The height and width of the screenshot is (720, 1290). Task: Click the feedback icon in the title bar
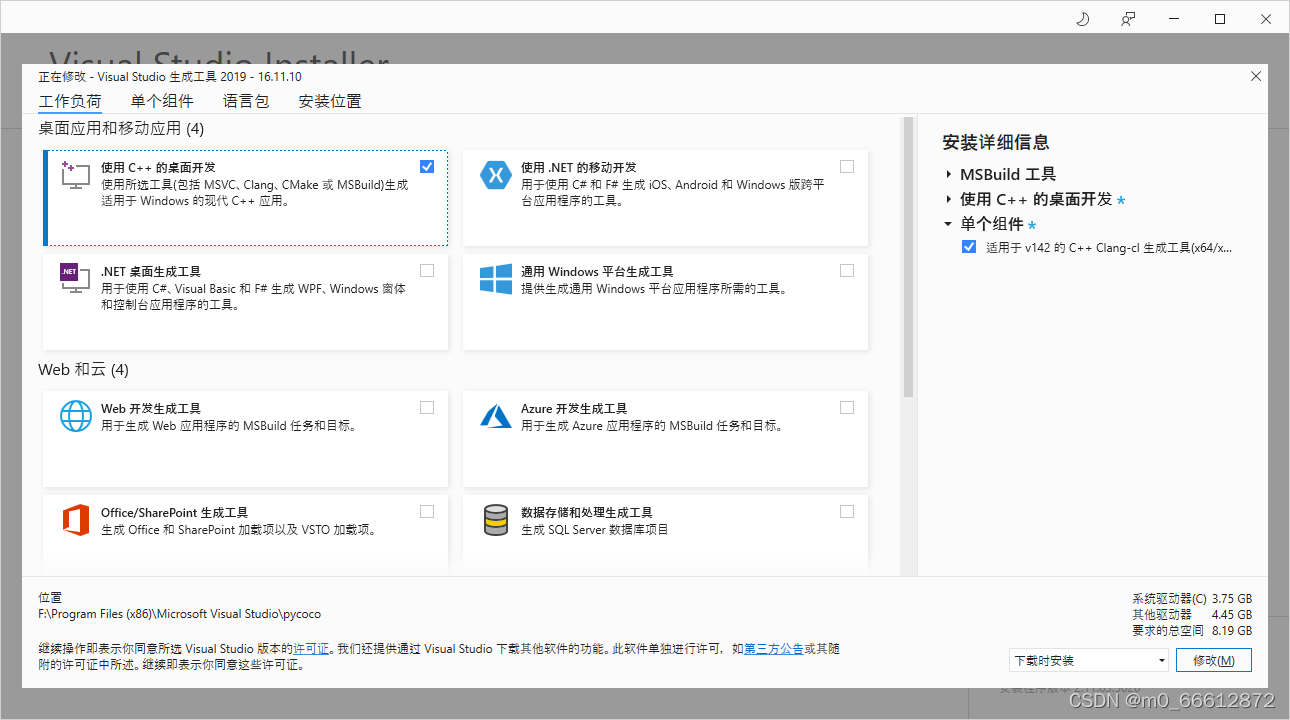(1128, 18)
